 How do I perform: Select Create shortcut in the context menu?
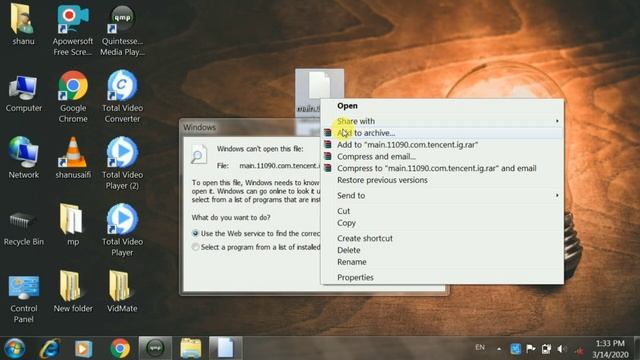(x=442, y=238)
